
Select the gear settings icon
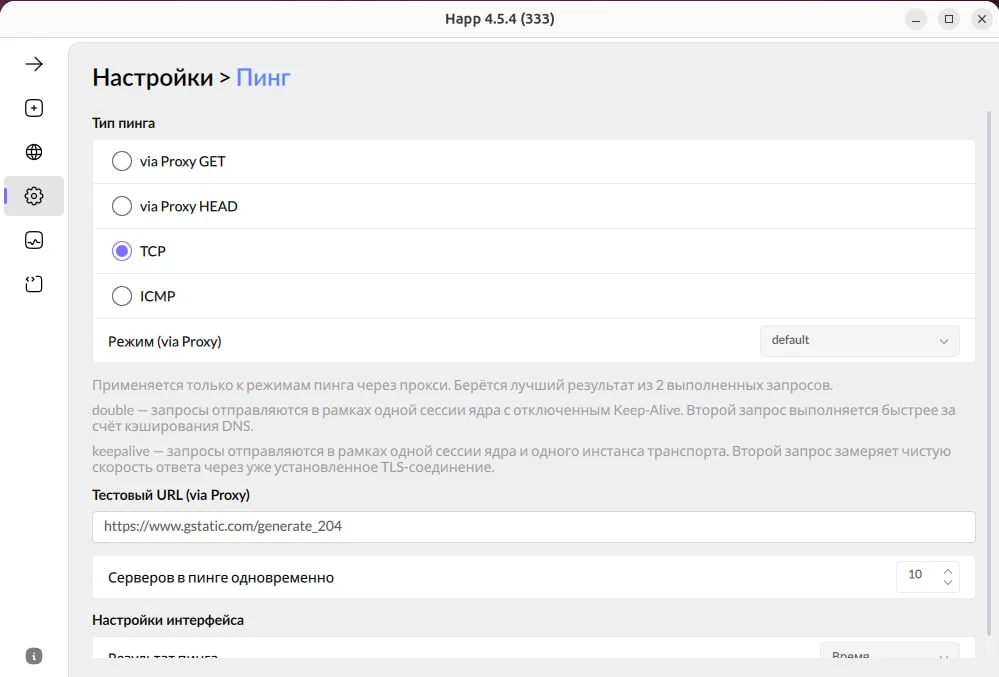point(34,196)
